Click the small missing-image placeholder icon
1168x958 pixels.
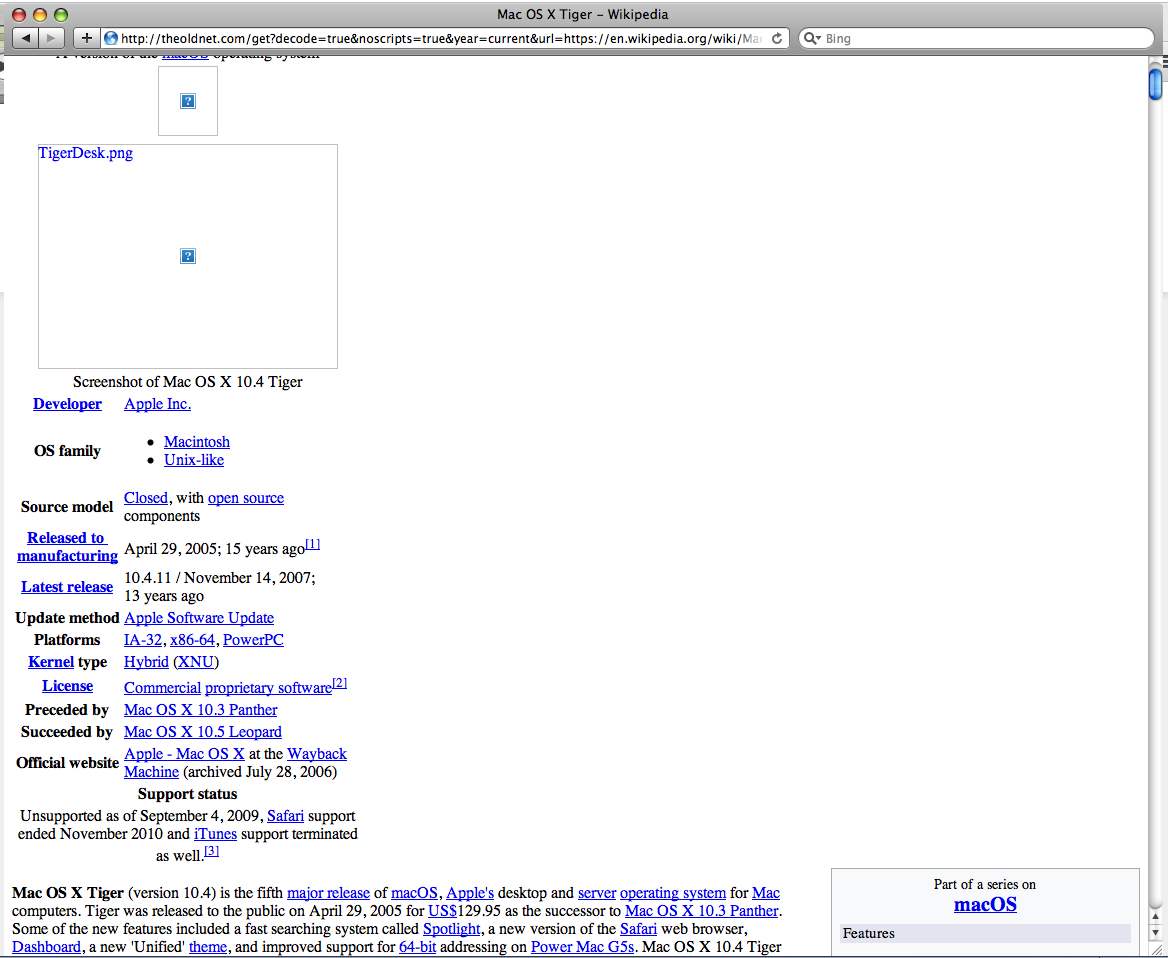point(188,101)
